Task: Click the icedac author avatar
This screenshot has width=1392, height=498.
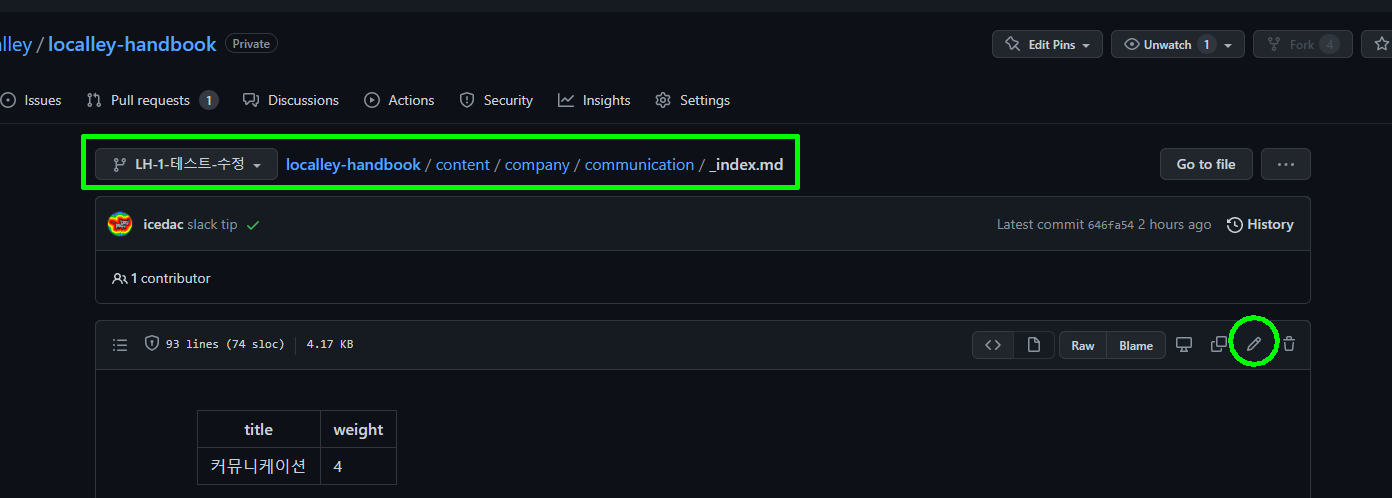Action: pos(120,224)
